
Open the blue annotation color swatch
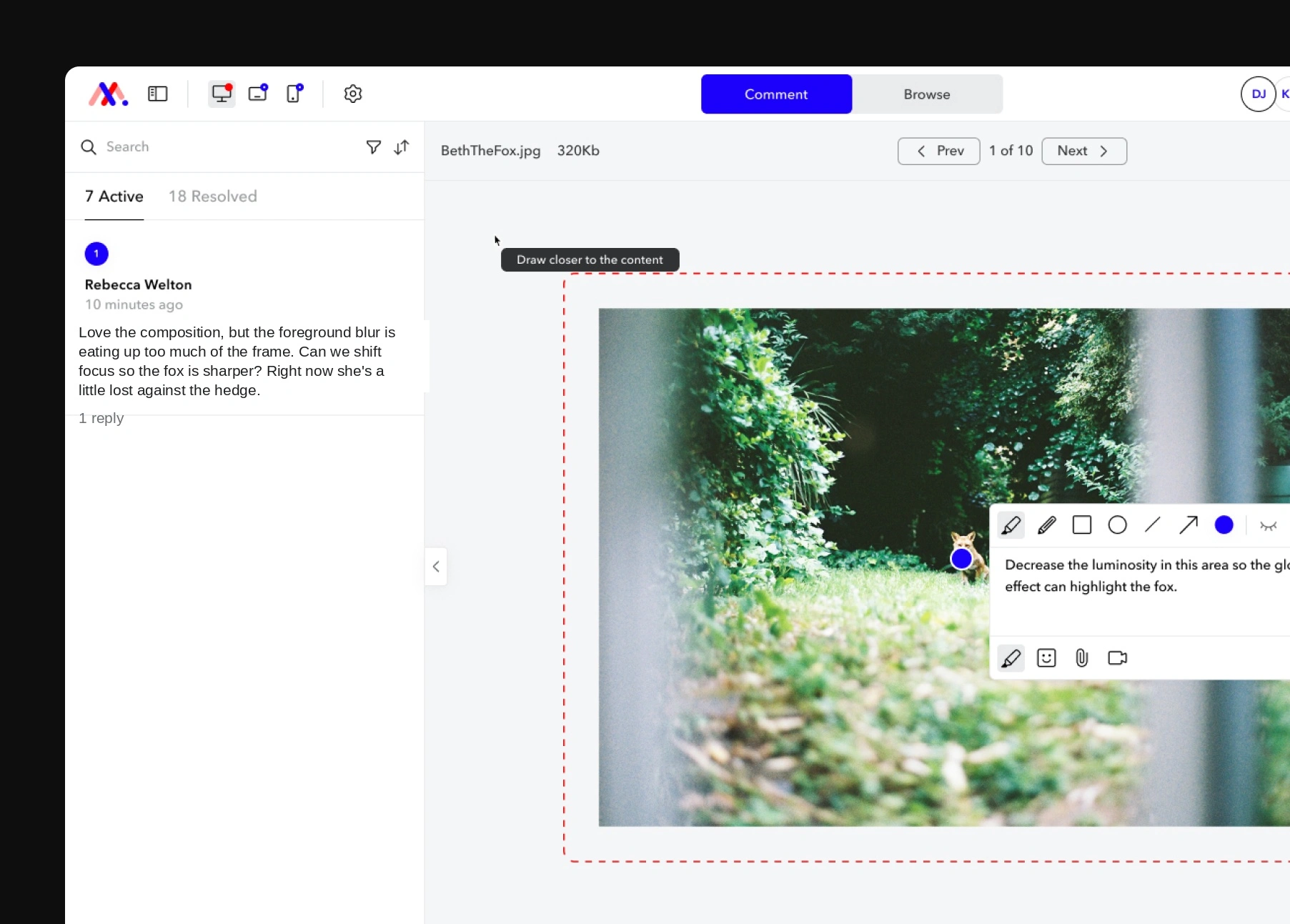1224,525
